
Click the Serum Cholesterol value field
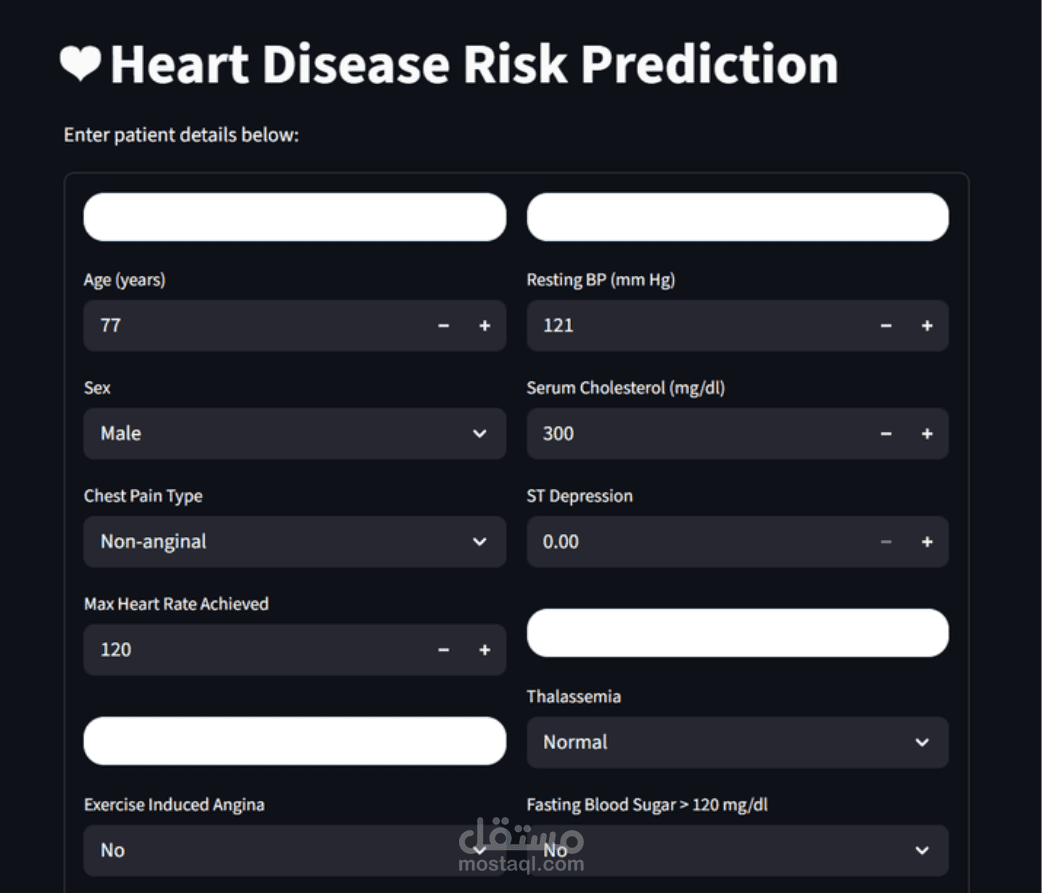(650, 433)
